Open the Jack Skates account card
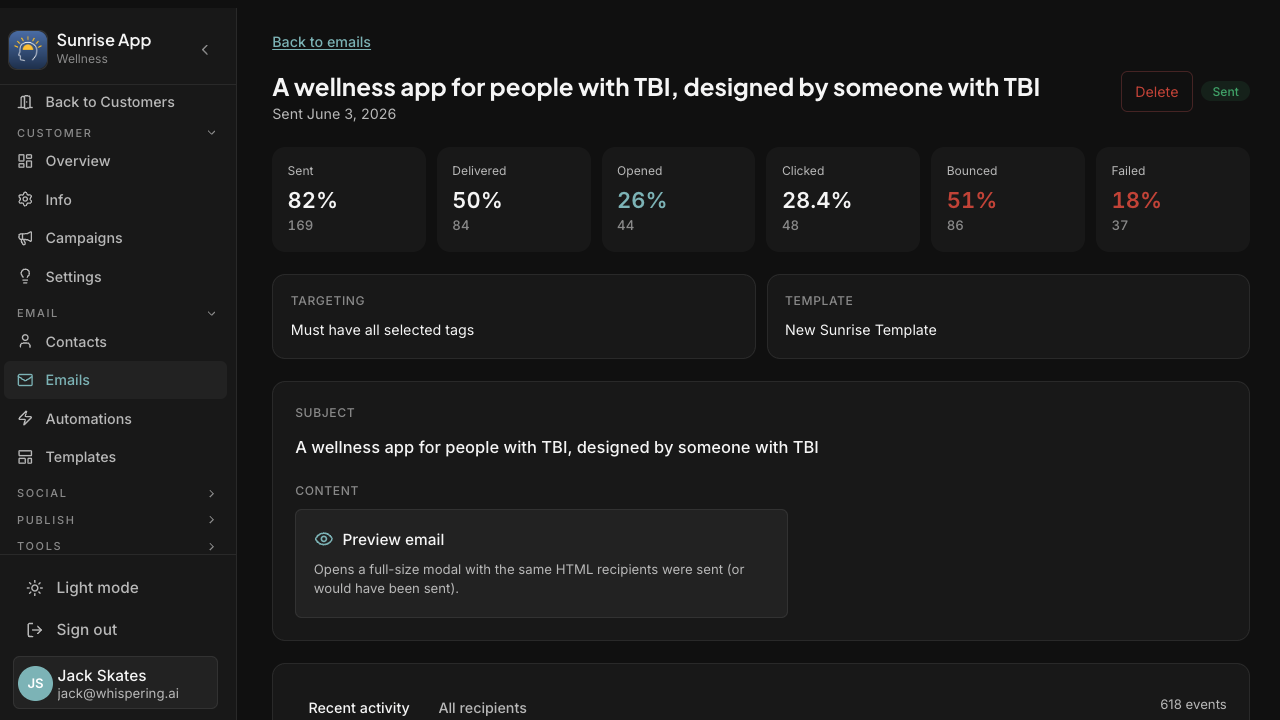 coord(115,682)
